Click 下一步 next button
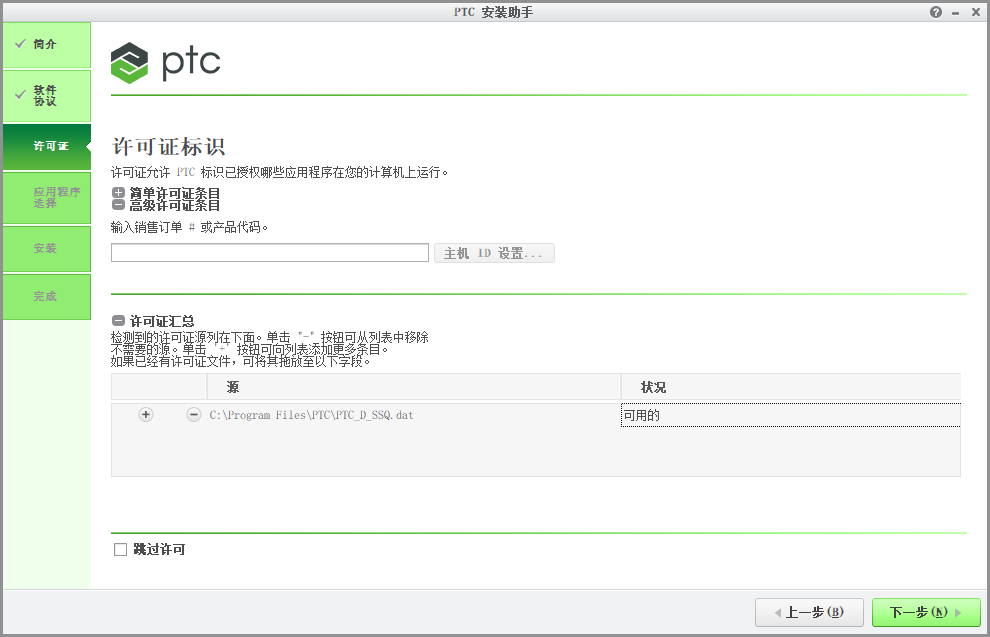The width and height of the screenshot is (990, 637). [926, 612]
